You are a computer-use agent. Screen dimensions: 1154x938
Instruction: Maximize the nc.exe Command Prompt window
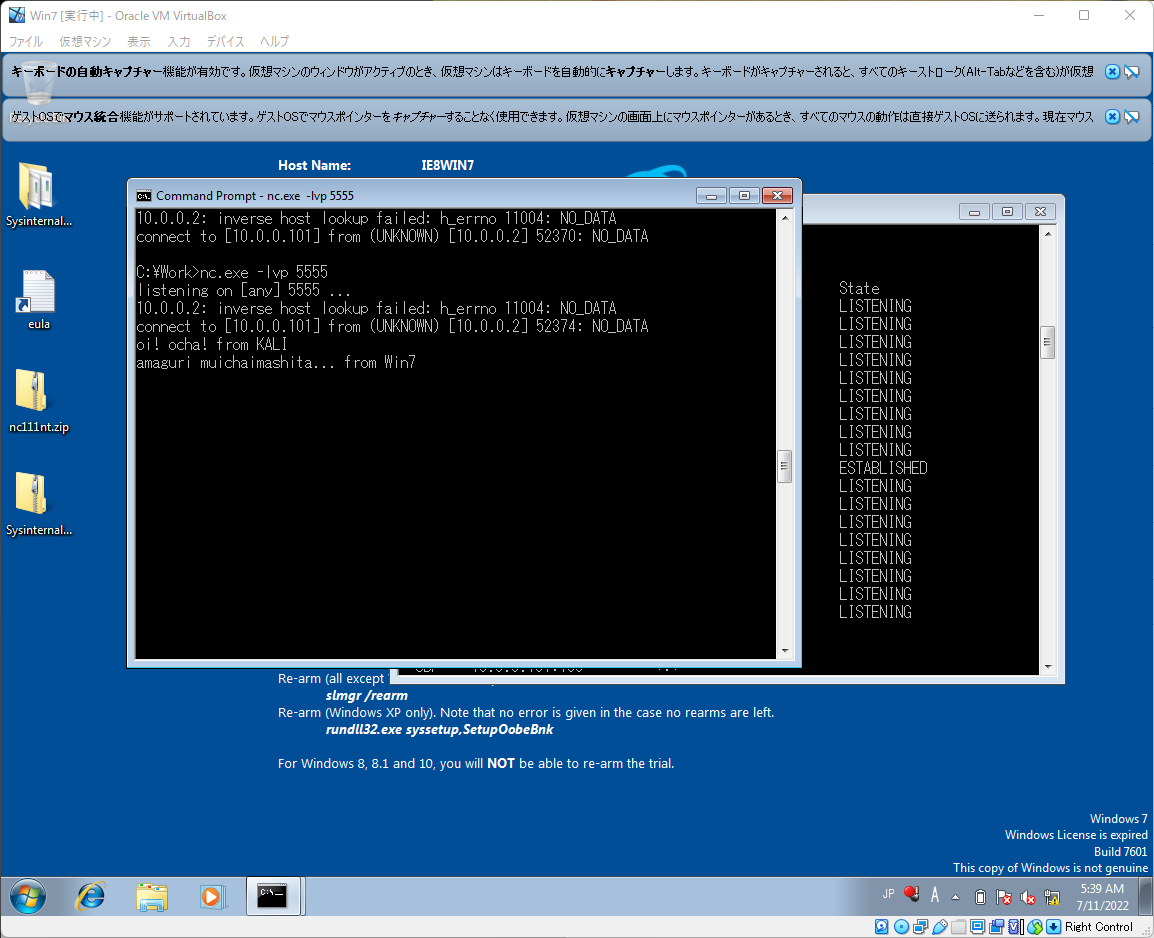coord(744,196)
